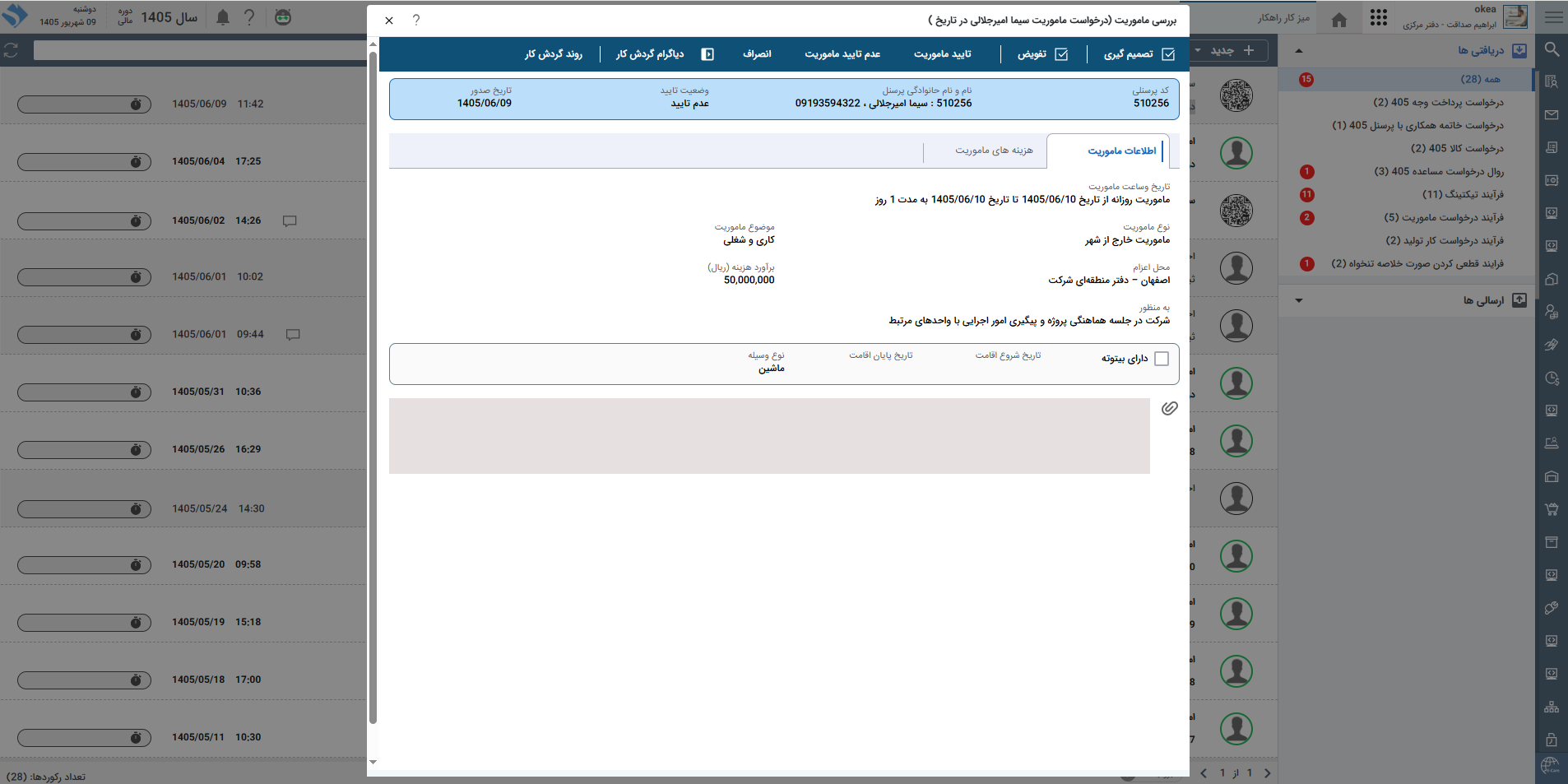The width and height of the screenshot is (1568, 784).
Task: Collapse the دریافتی ها section arrow
Action: click(1299, 51)
